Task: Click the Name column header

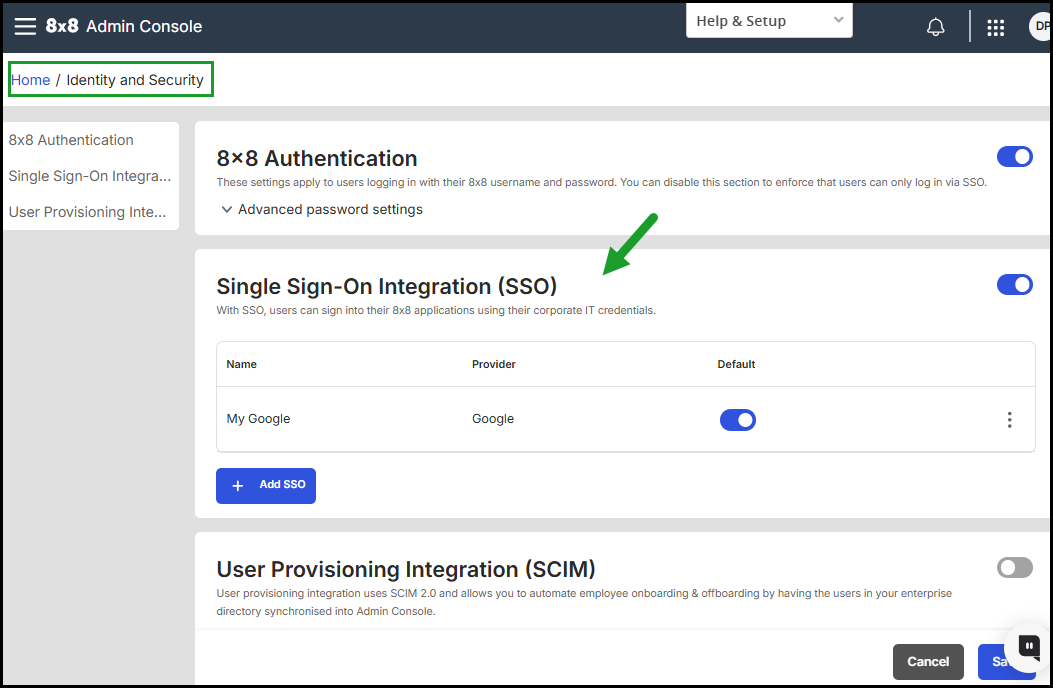Action: 242,364
